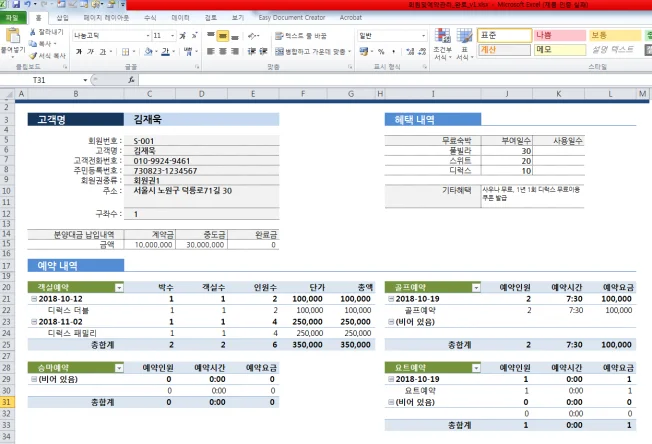Viewport: 652px width, 444px height.
Task: Open Format as Table (표 서식)
Action: 464,44
